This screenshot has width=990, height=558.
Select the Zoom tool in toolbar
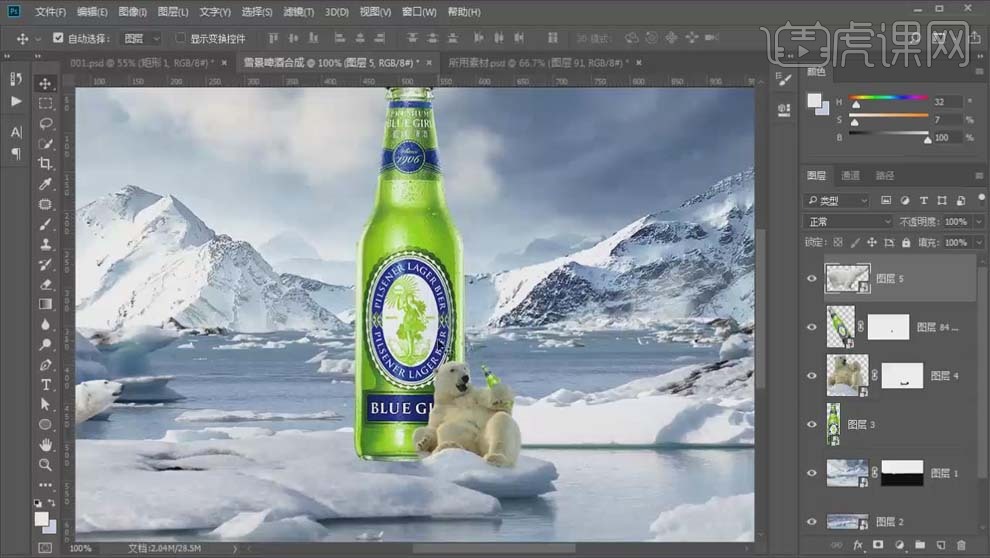45,464
